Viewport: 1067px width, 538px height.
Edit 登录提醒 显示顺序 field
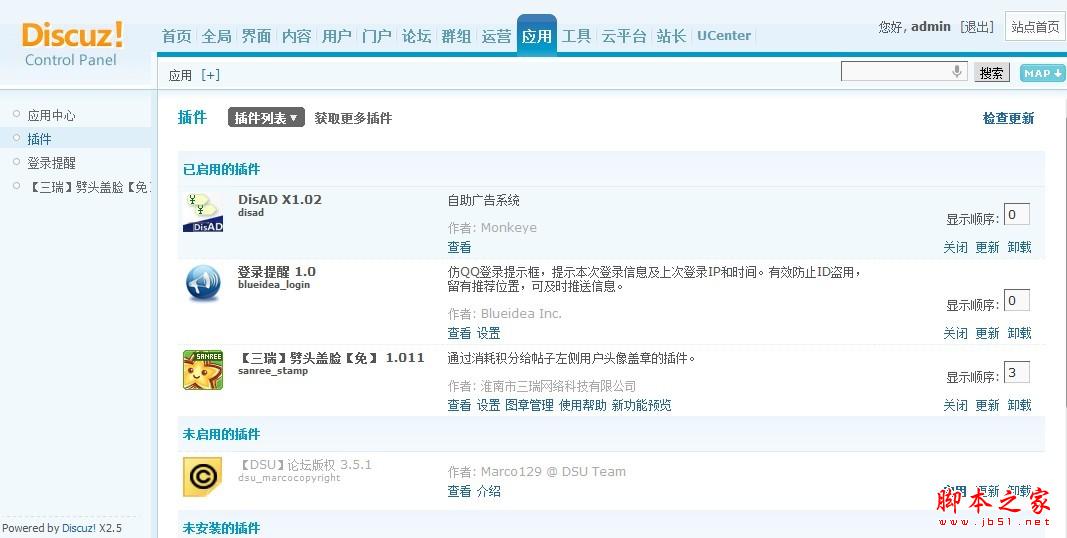1017,300
